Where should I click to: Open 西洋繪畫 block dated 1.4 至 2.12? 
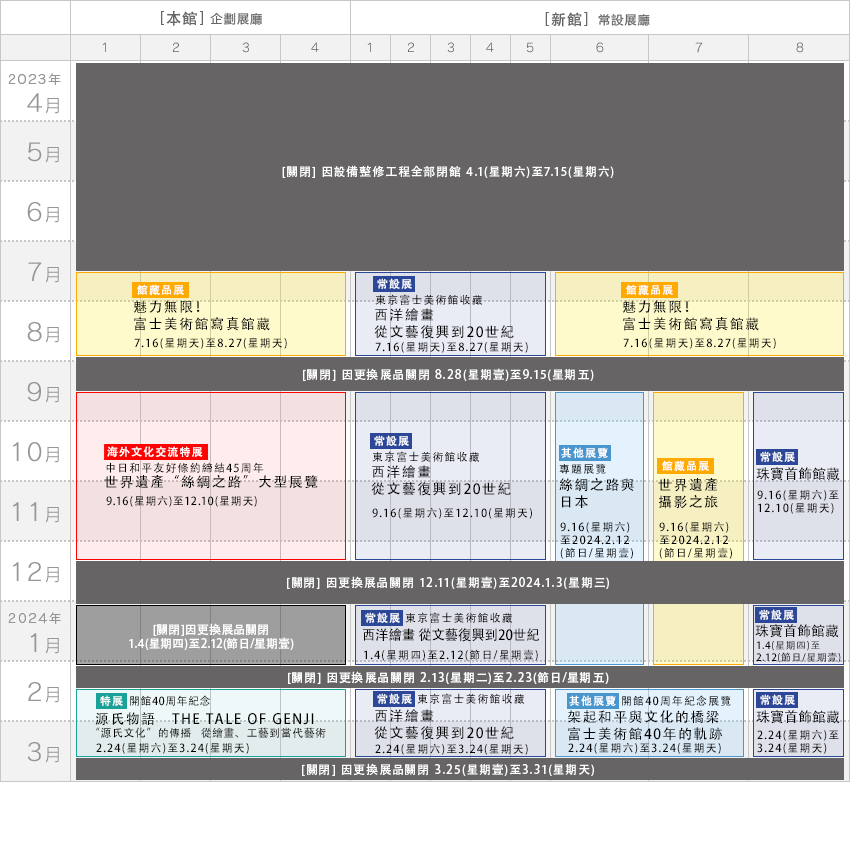click(450, 635)
